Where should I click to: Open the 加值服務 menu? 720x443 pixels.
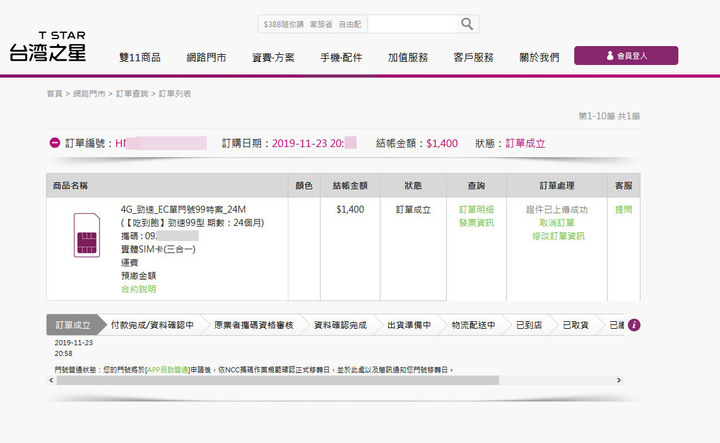pyautogui.click(x=408, y=57)
